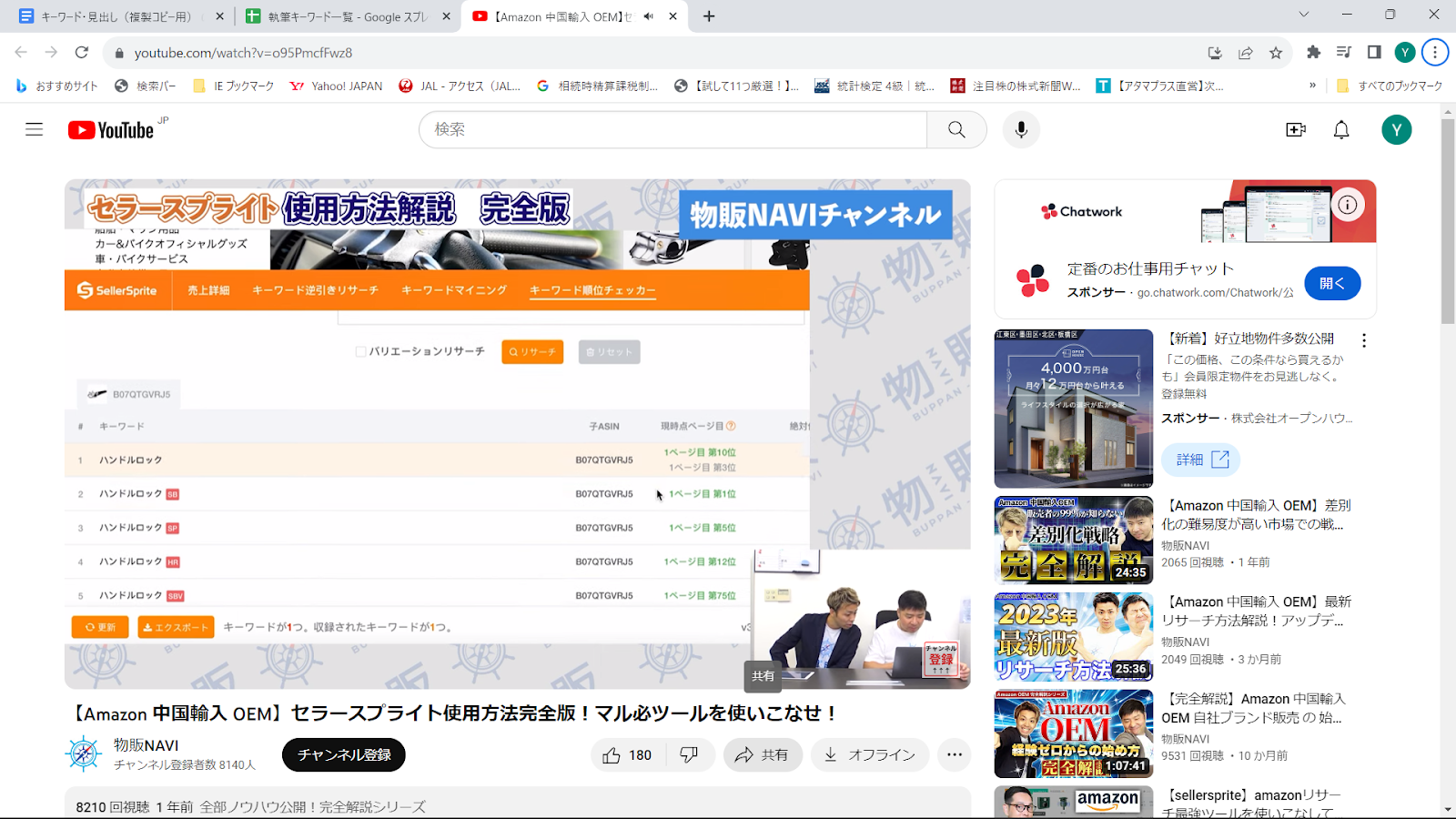Open new tab with plus button
Image resolution: width=1456 pixels, height=819 pixels.
[x=709, y=16]
